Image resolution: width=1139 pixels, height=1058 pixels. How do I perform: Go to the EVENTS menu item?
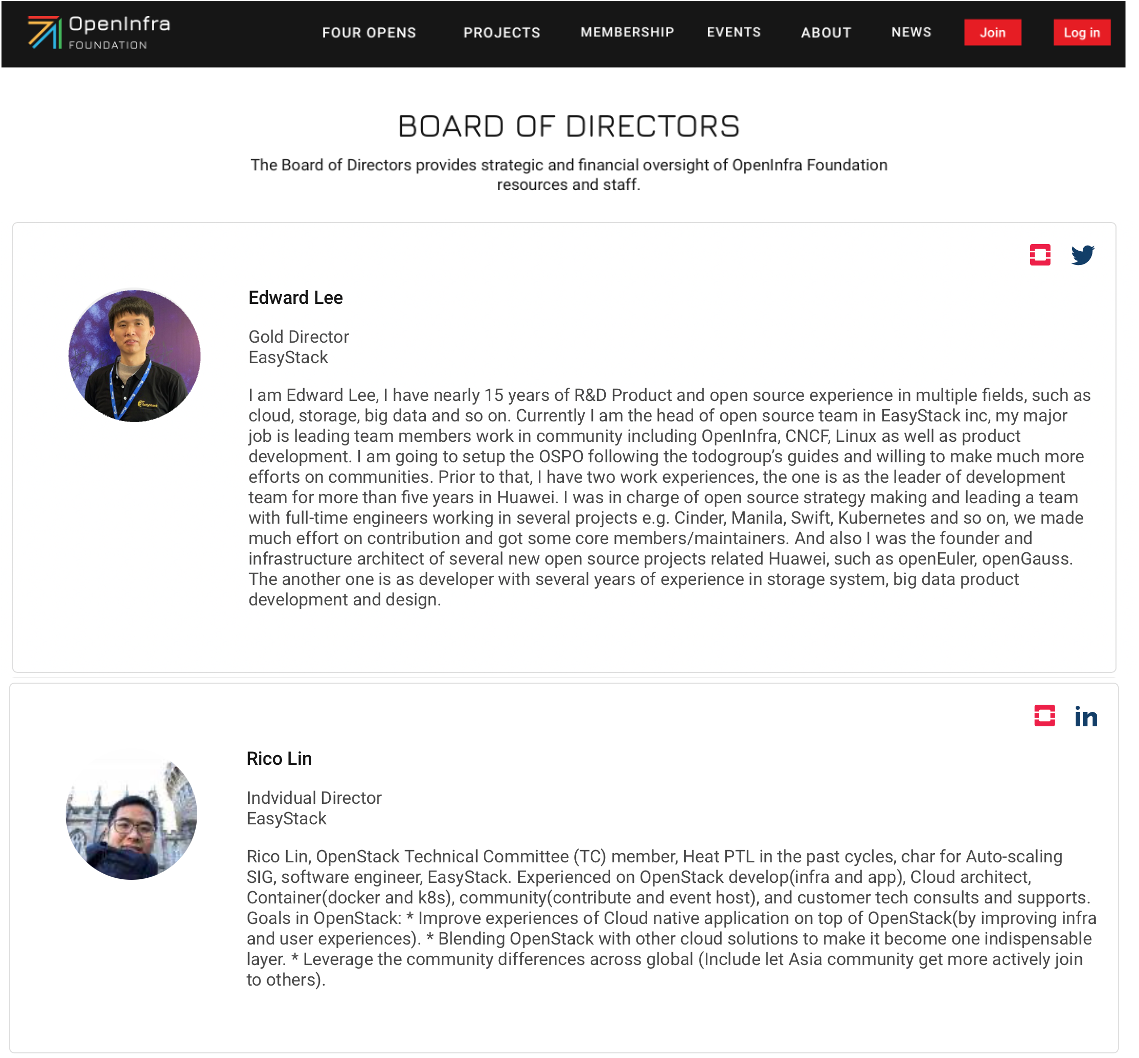click(x=734, y=32)
